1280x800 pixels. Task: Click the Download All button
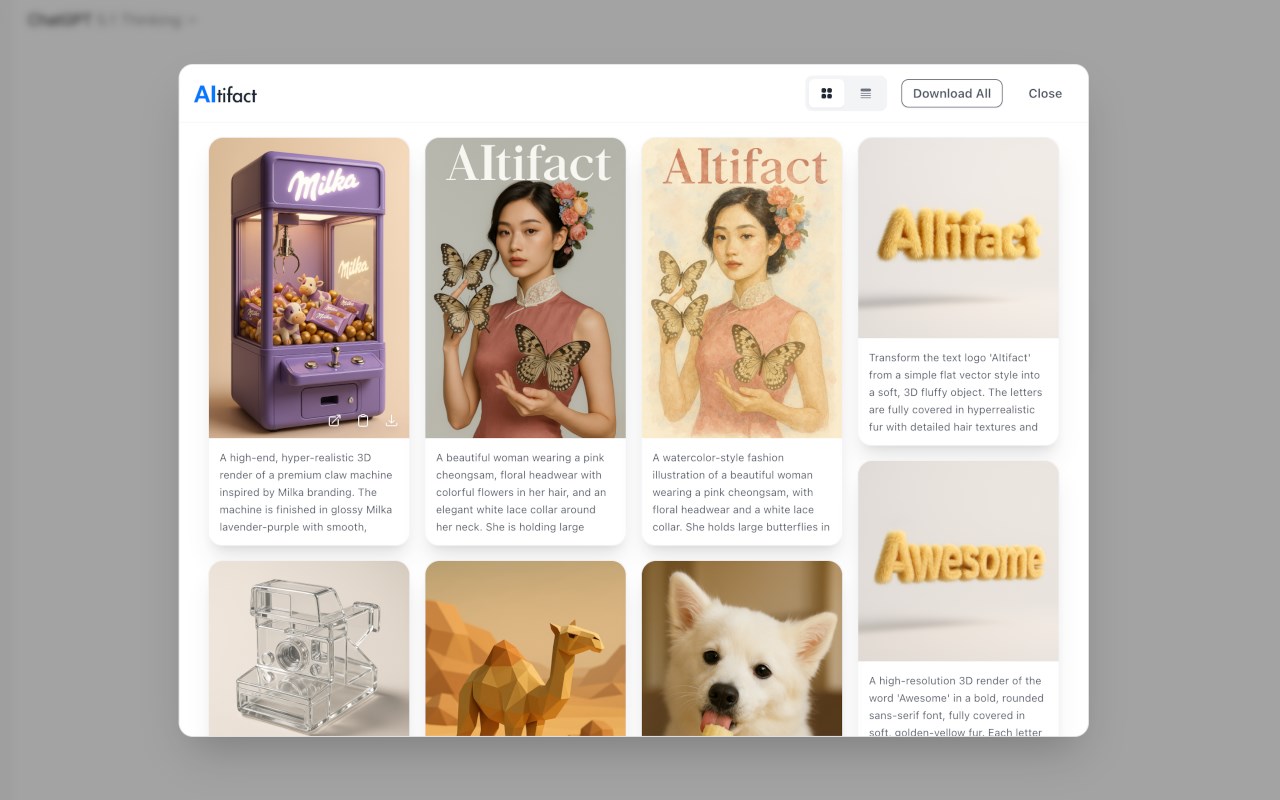click(952, 93)
